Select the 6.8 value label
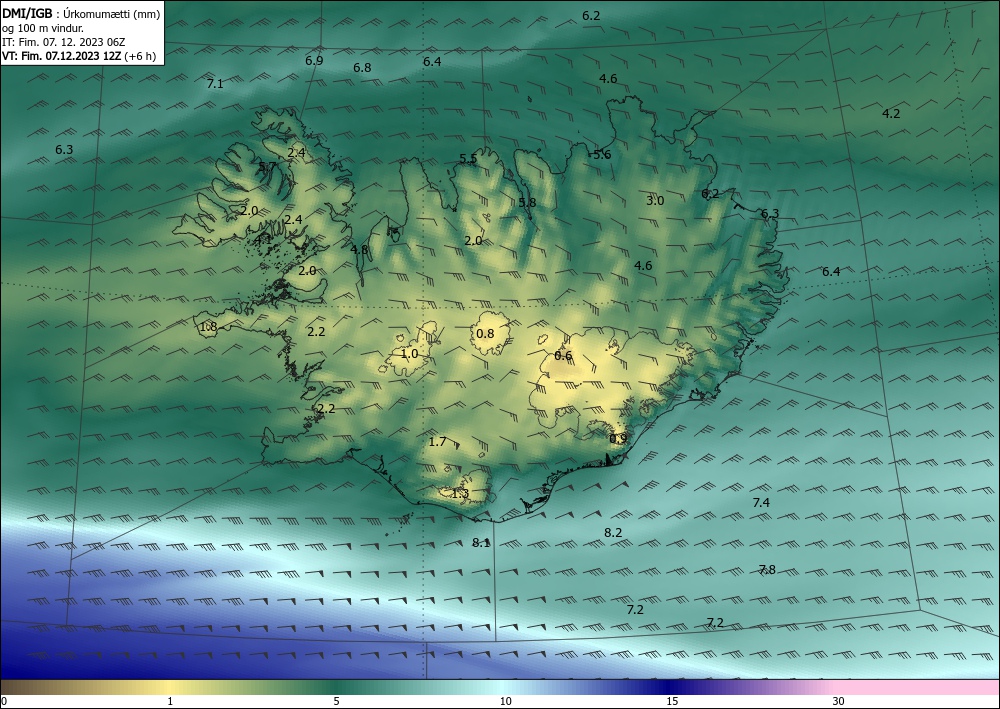Viewport: 1000px width, 709px height. [x=362, y=68]
